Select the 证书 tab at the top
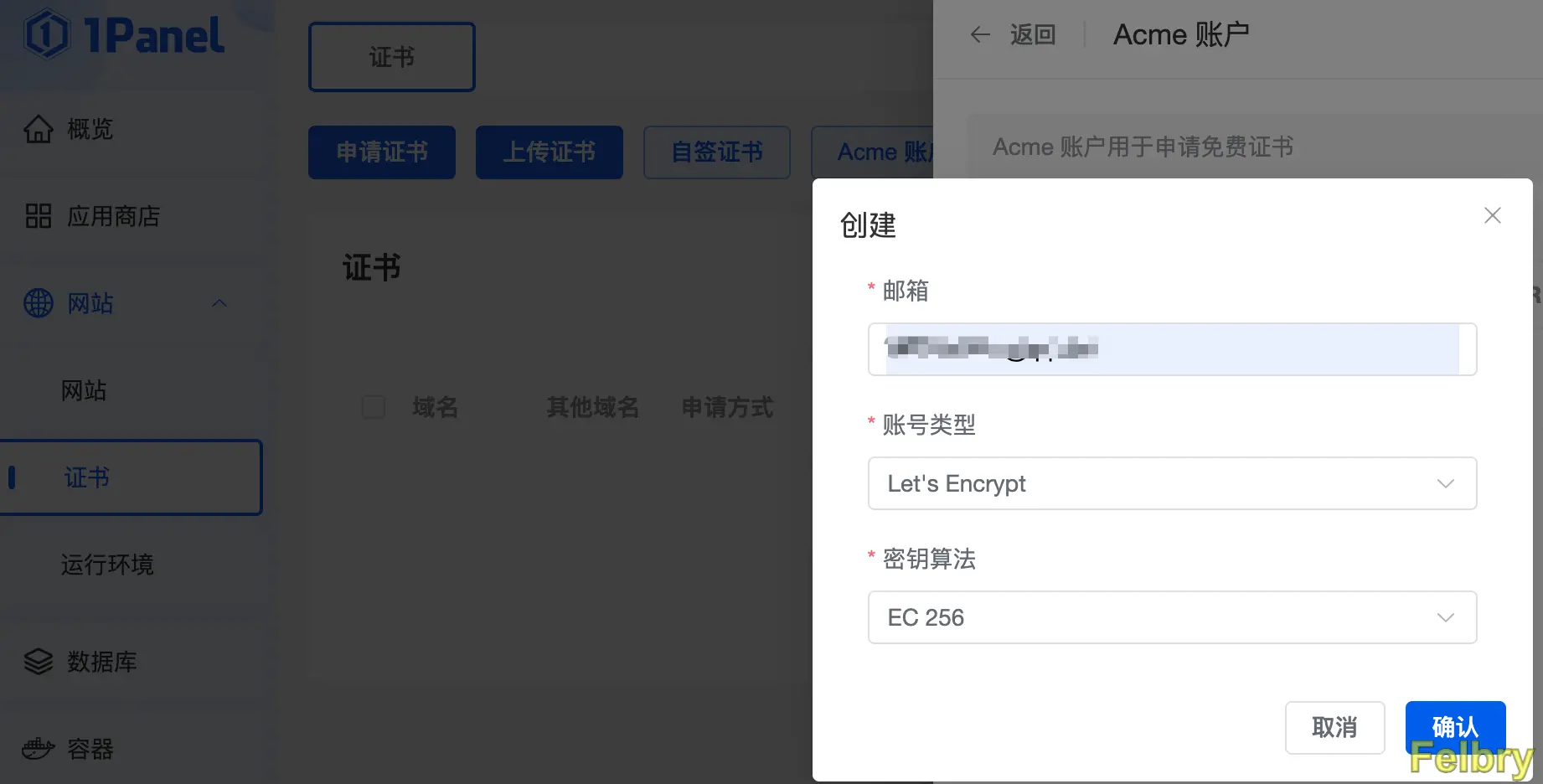This screenshot has height=784, width=1543. [392, 57]
